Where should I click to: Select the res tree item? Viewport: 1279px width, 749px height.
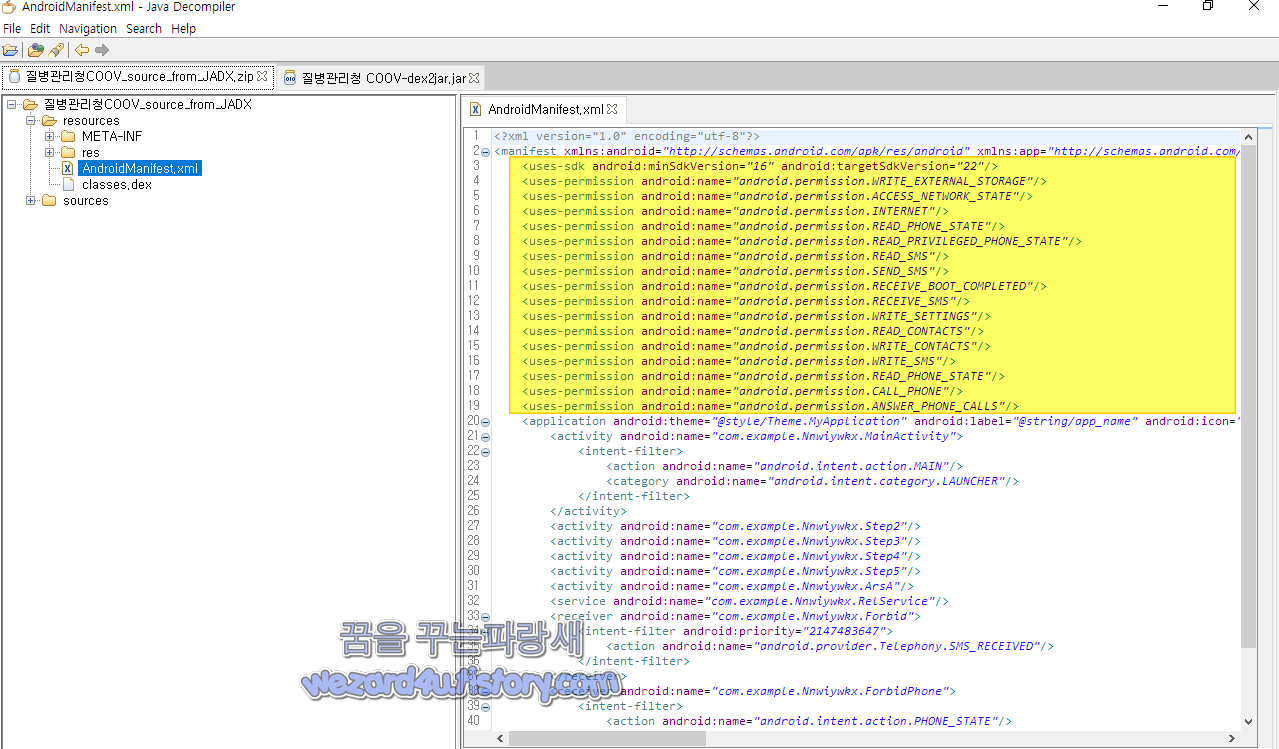pyautogui.click(x=91, y=153)
